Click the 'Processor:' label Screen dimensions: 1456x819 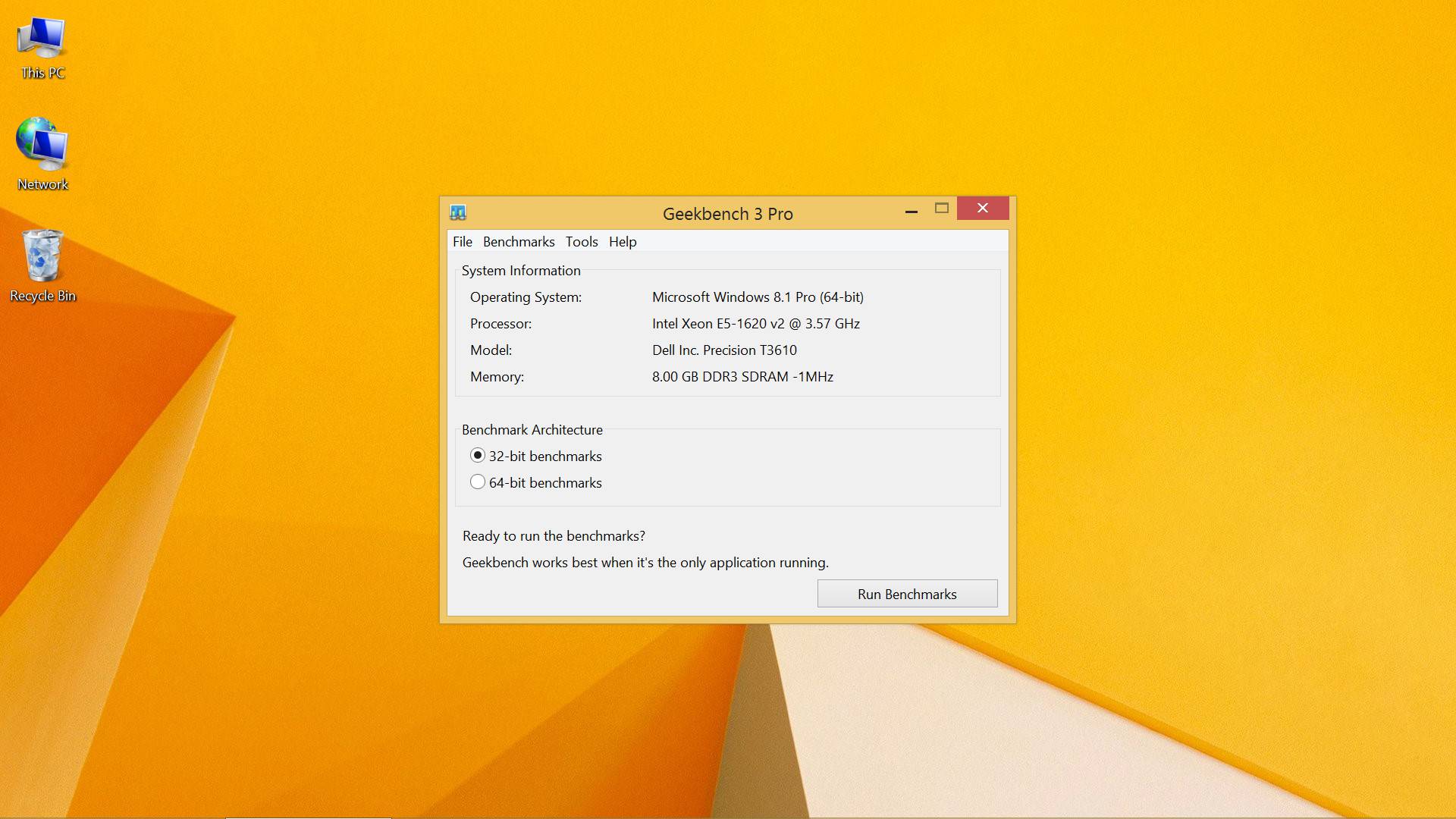tap(500, 324)
